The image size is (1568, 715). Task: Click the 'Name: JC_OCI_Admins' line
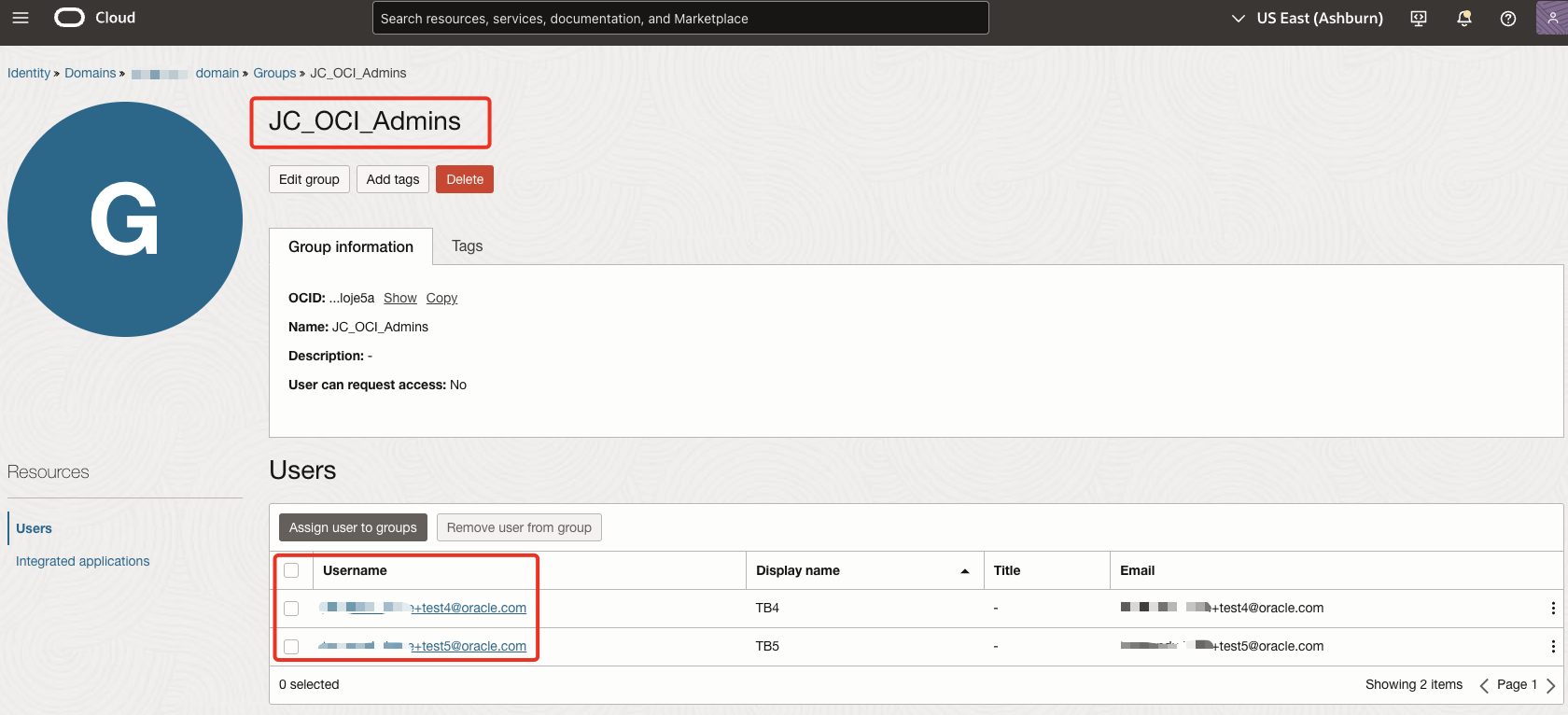(x=358, y=327)
